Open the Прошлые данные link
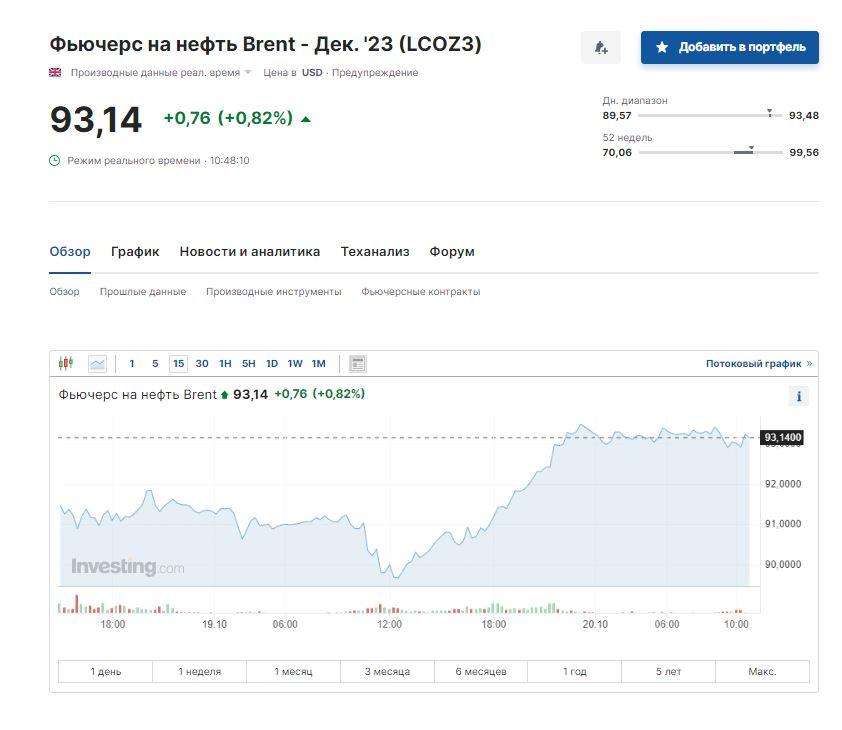 point(142,292)
